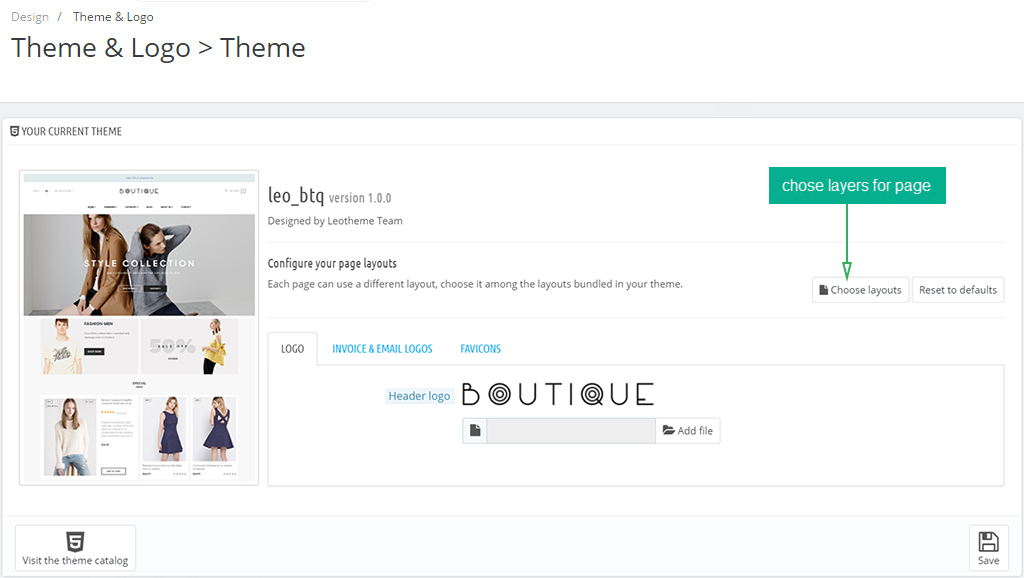Select the Logo tab

[x=292, y=349]
